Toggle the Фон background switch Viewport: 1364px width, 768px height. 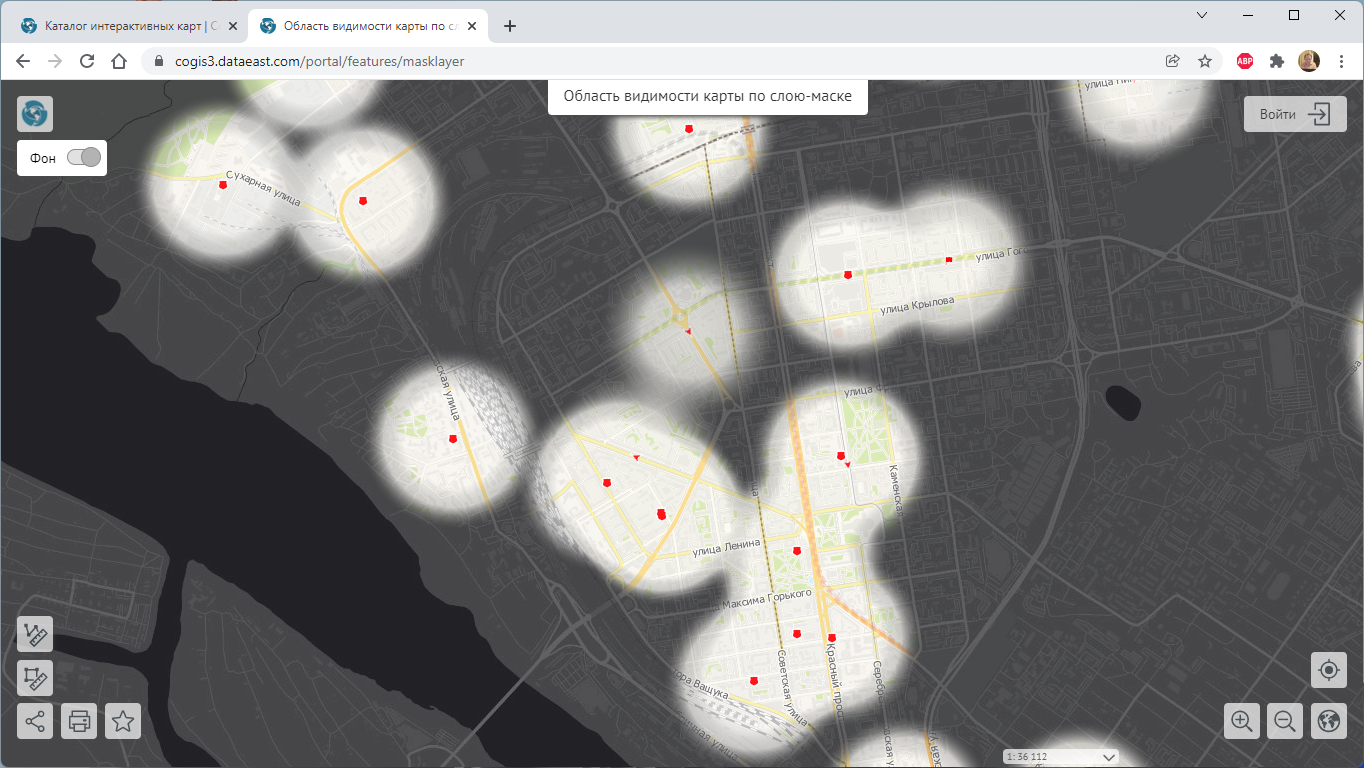point(84,158)
